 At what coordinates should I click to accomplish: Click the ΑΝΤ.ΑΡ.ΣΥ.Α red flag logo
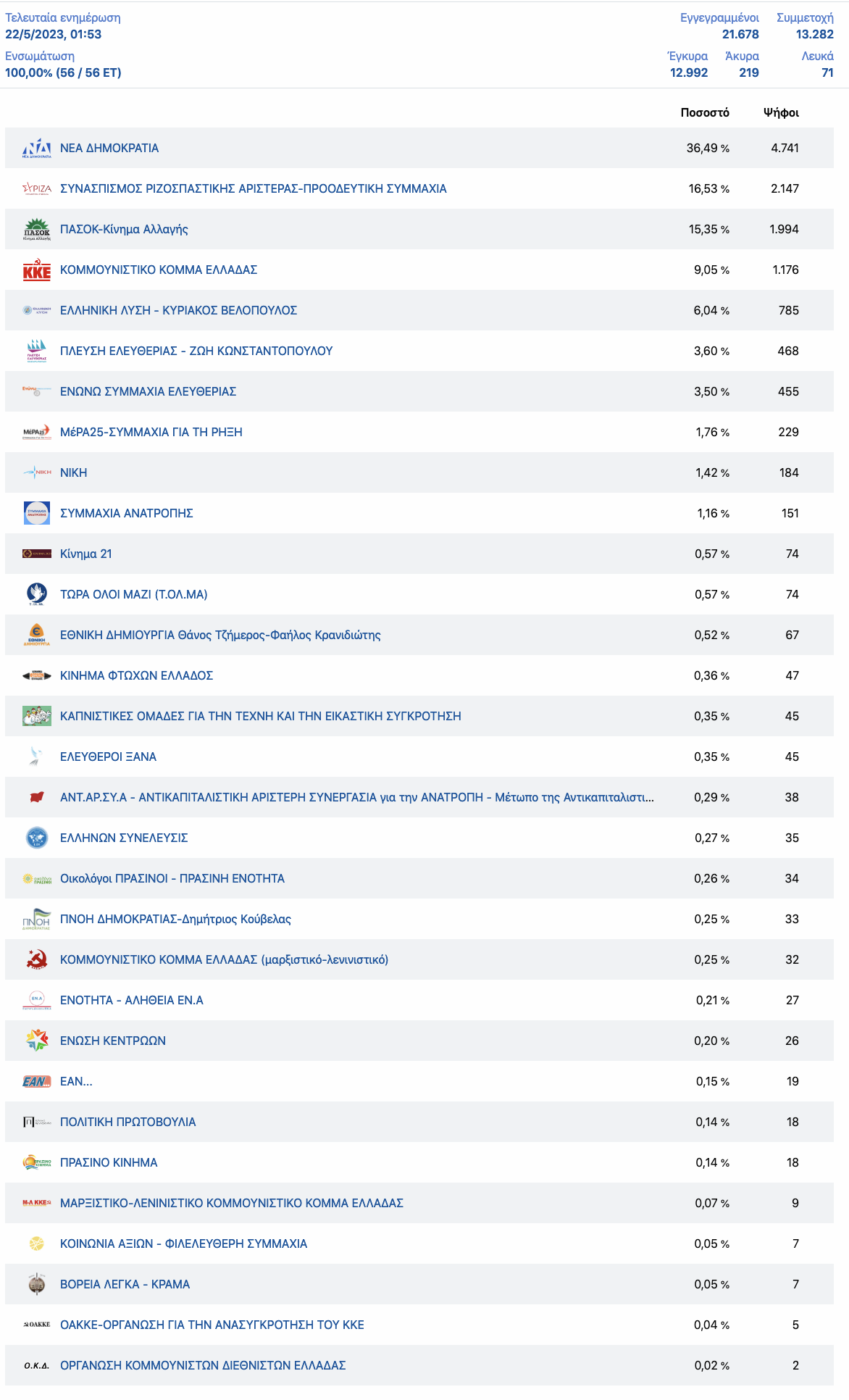(x=36, y=797)
